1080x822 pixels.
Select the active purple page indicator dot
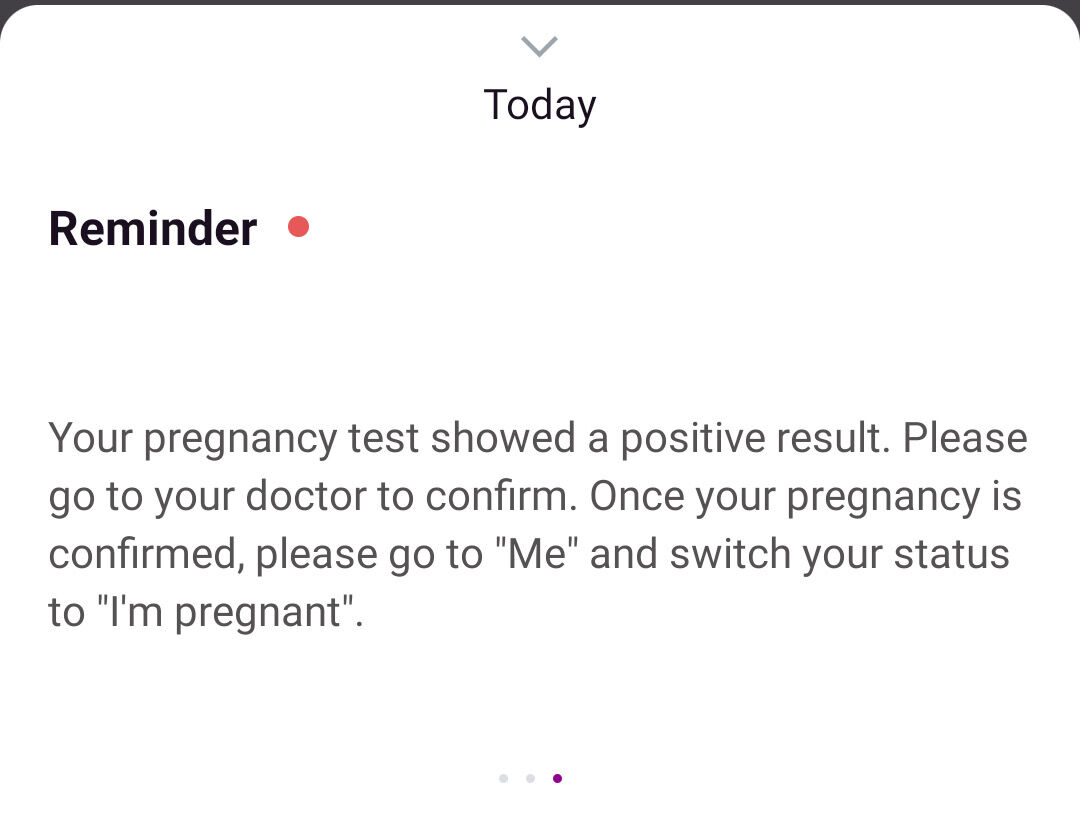click(x=557, y=778)
